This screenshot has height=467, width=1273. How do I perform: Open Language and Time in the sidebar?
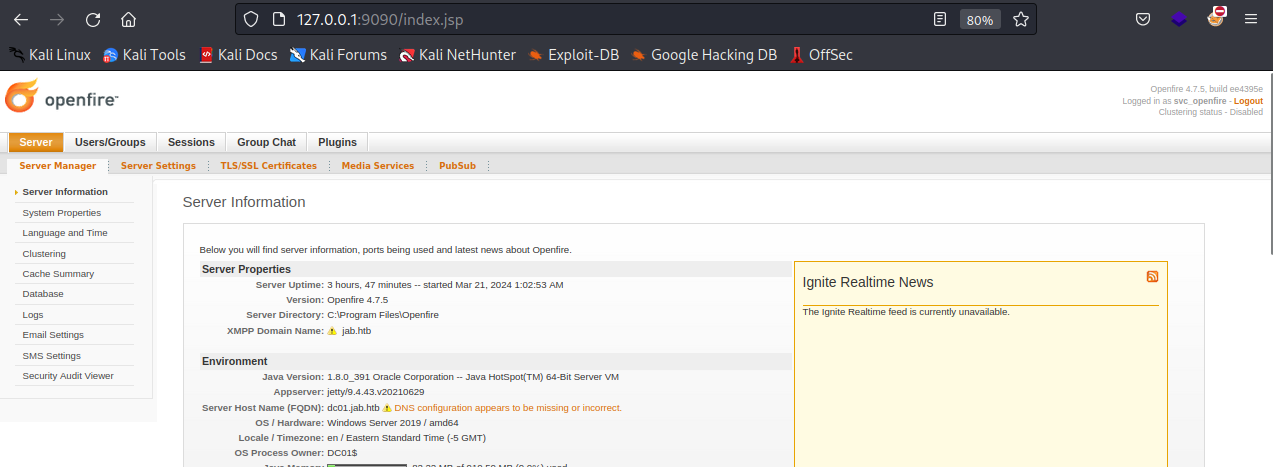pyautogui.click(x=65, y=233)
